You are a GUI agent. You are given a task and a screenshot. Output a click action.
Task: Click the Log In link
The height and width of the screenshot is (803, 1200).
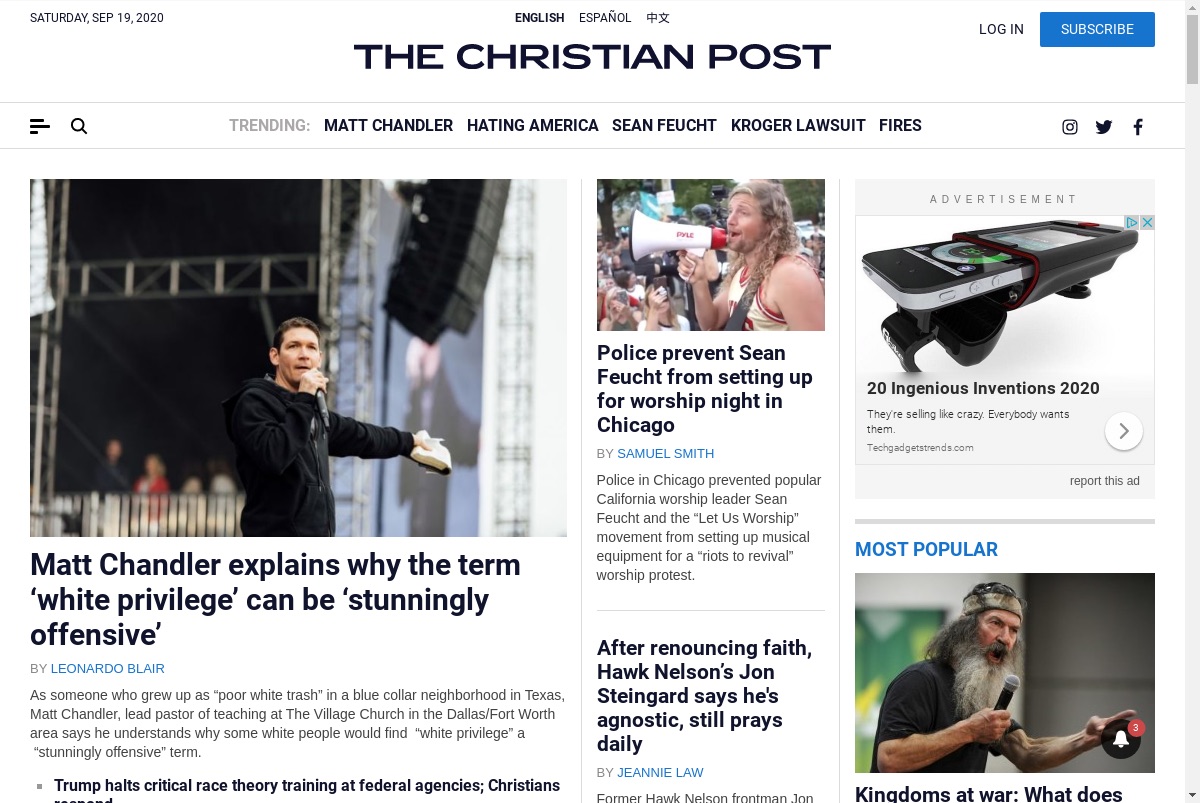coord(1001,29)
